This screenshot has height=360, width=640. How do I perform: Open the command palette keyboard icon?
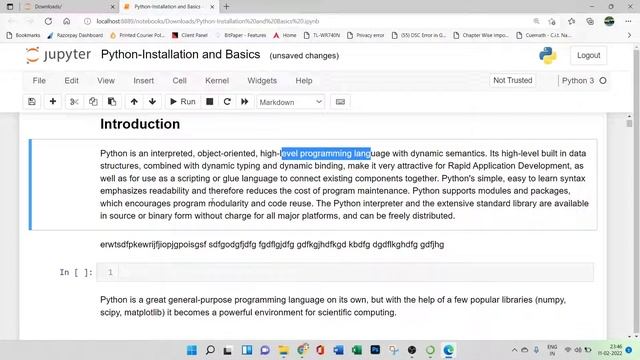pos(340,102)
